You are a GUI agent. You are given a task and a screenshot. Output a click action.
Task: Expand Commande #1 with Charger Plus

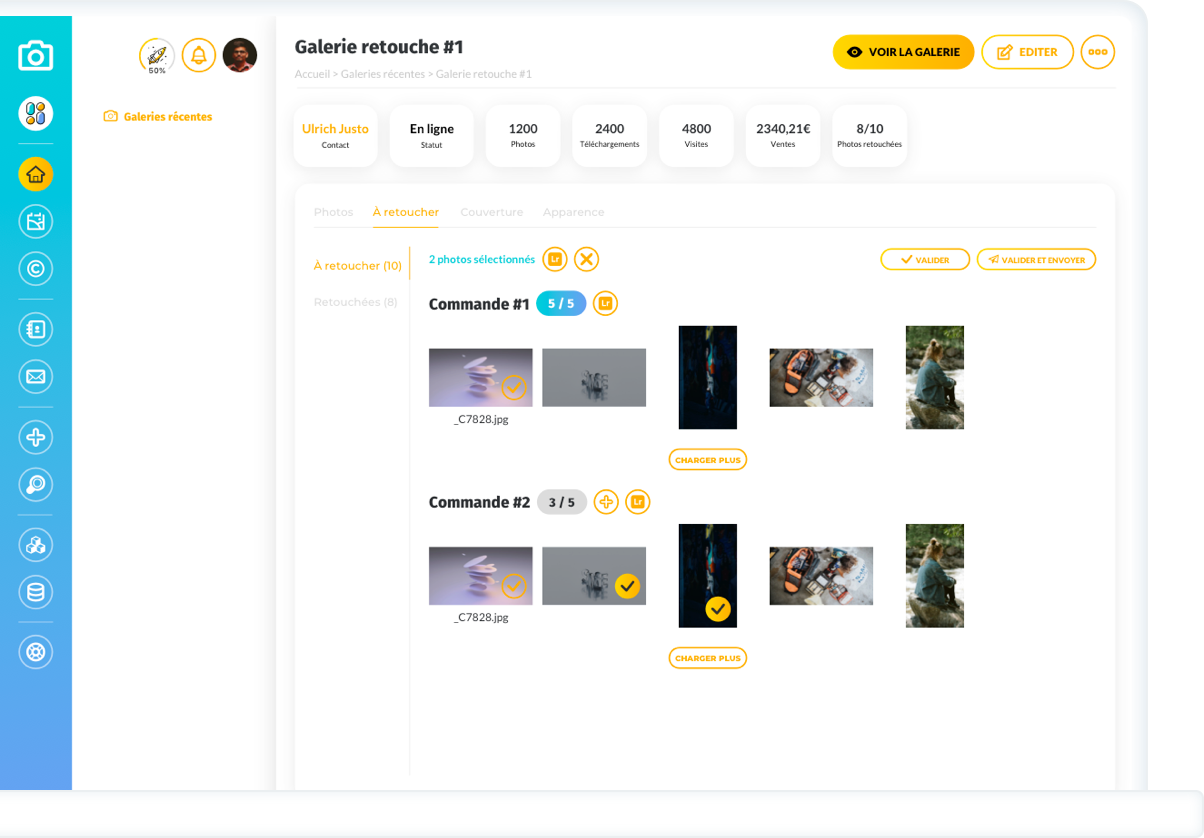point(708,460)
